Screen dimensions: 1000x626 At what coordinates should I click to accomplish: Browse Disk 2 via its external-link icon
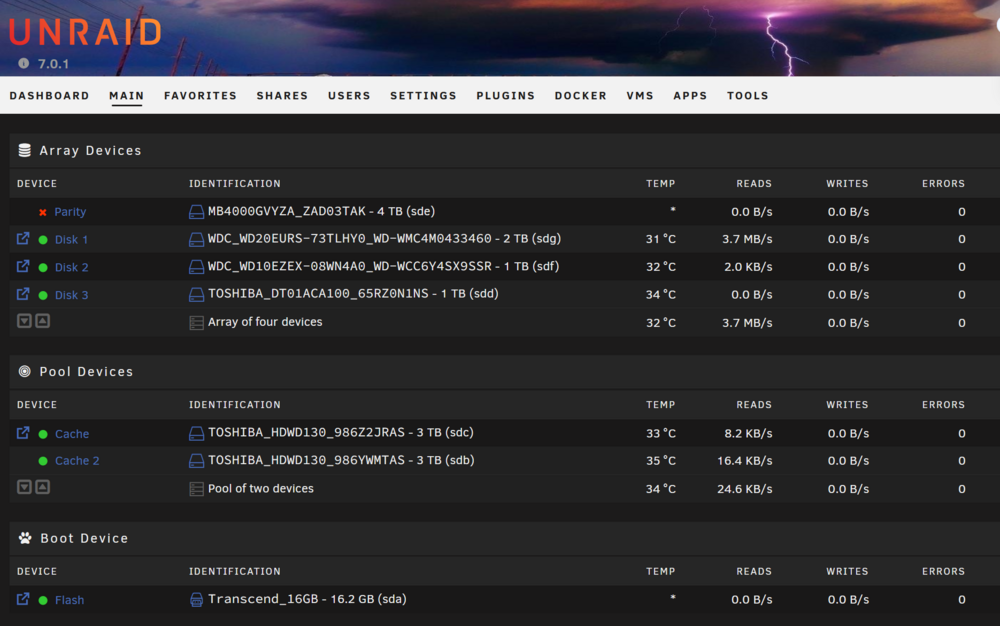(x=23, y=266)
